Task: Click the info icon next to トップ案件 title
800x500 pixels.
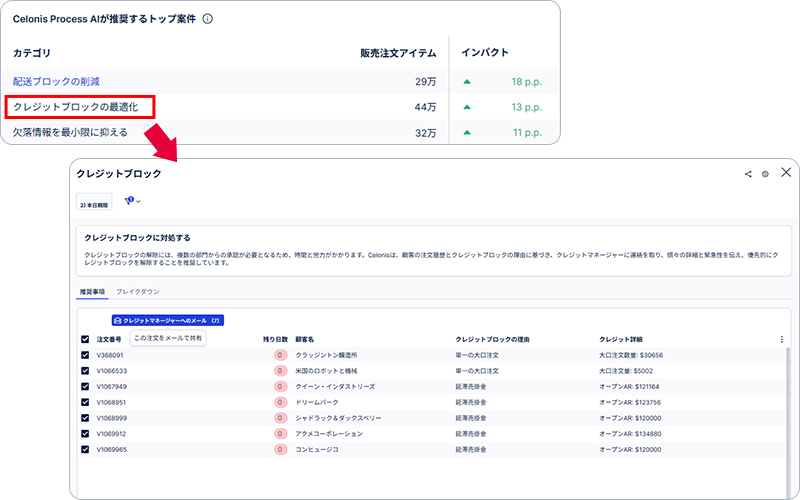Action: point(207,19)
